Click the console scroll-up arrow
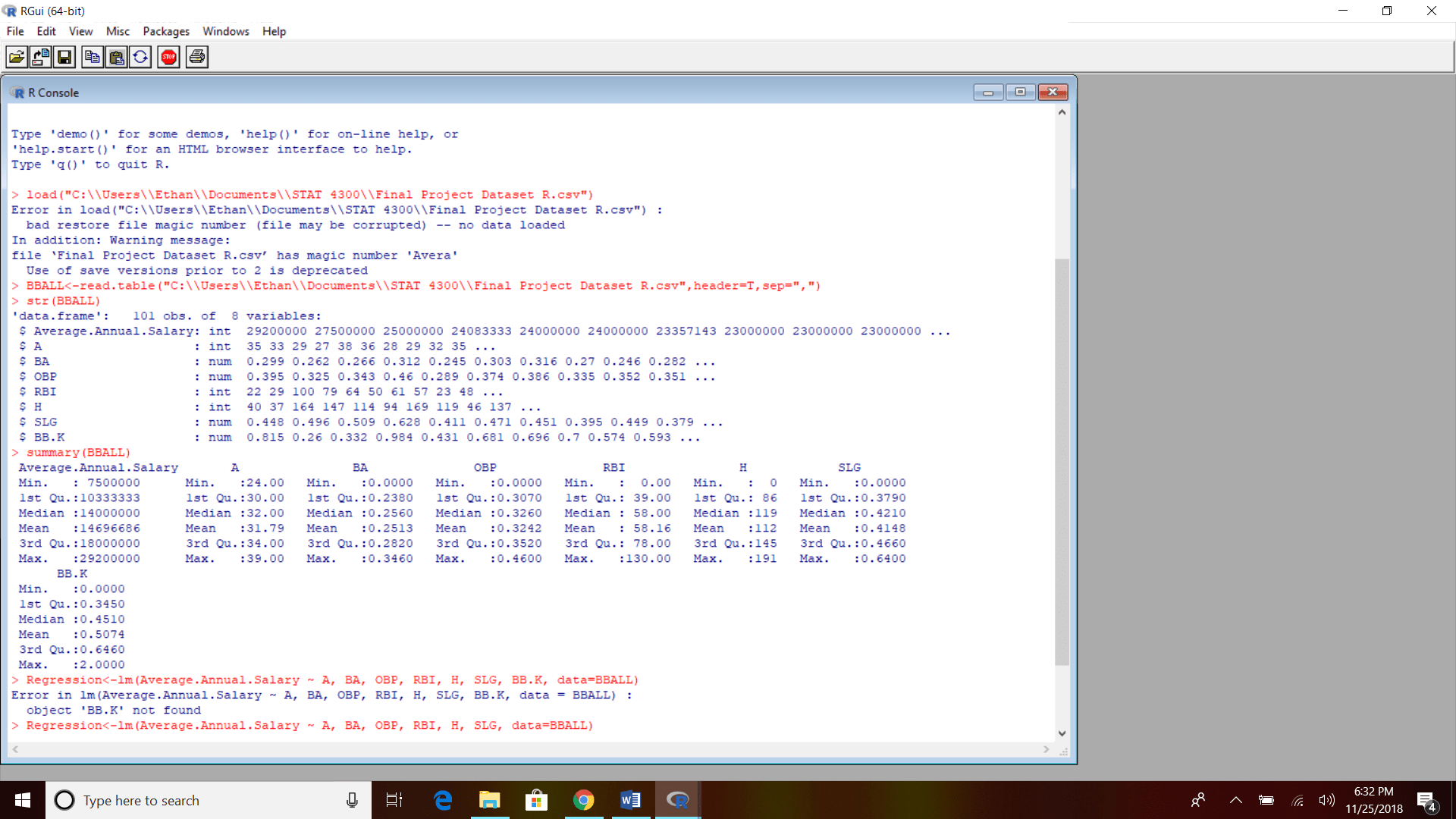The image size is (1456, 819). coord(1062,112)
